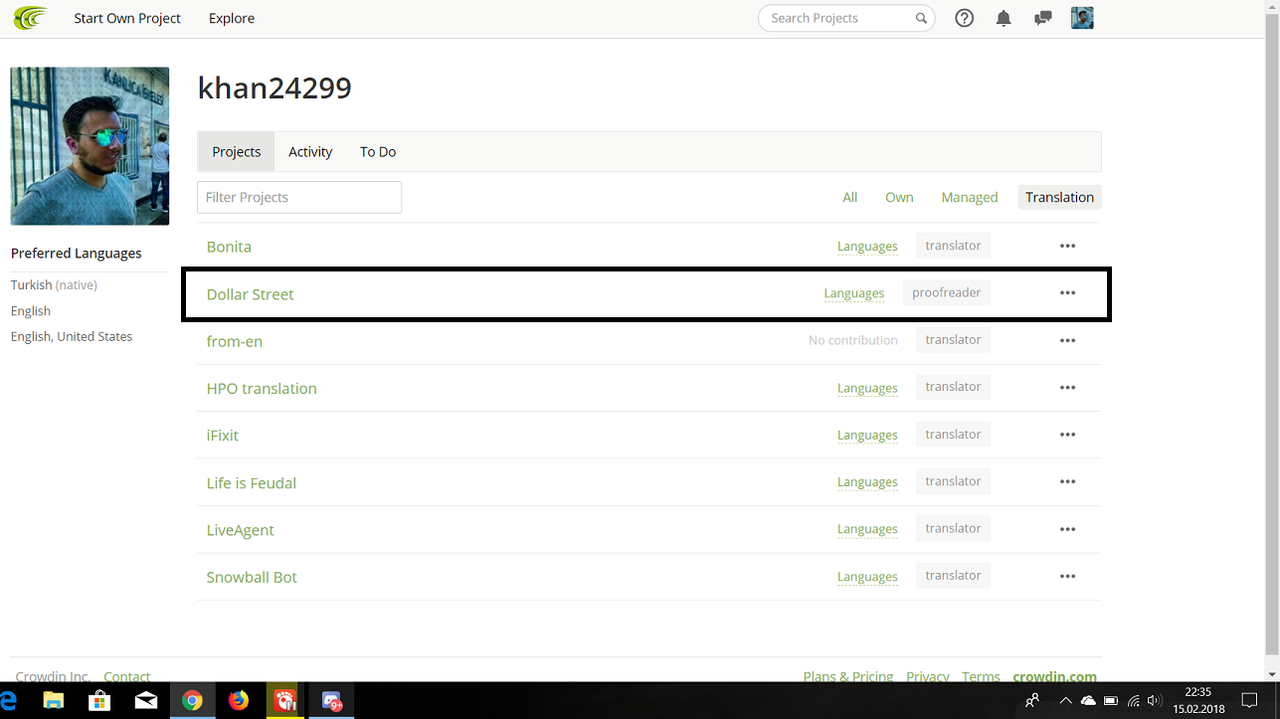1280x719 pixels.
Task: Open the Dollar Street project
Action: pos(250,294)
